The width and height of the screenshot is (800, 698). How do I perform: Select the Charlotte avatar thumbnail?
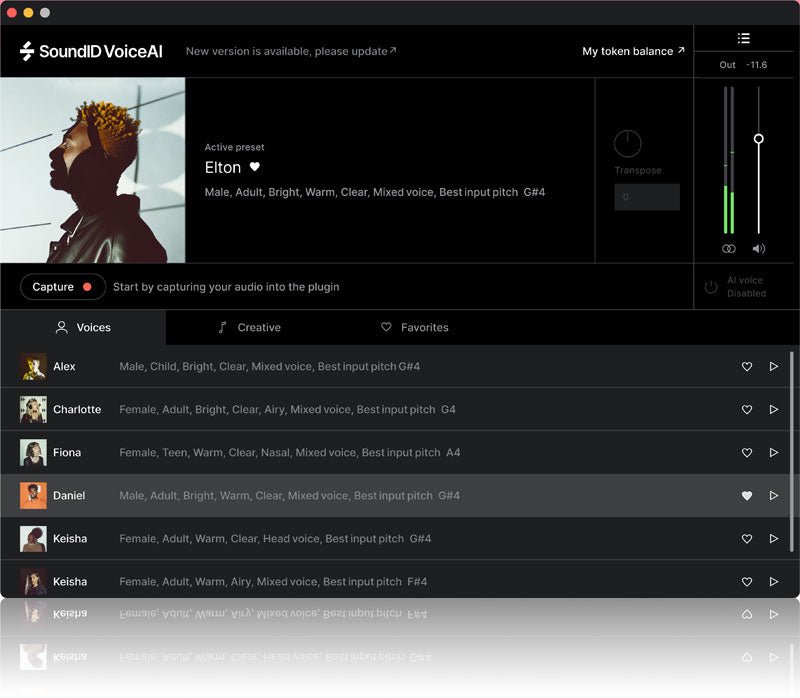pyautogui.click(x=33, y=409)
